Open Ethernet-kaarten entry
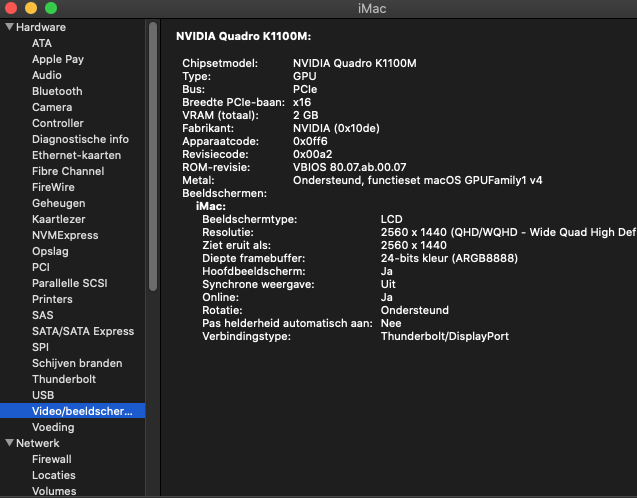The height and width of the screenshot is (498, 637). tap(76, 155)
